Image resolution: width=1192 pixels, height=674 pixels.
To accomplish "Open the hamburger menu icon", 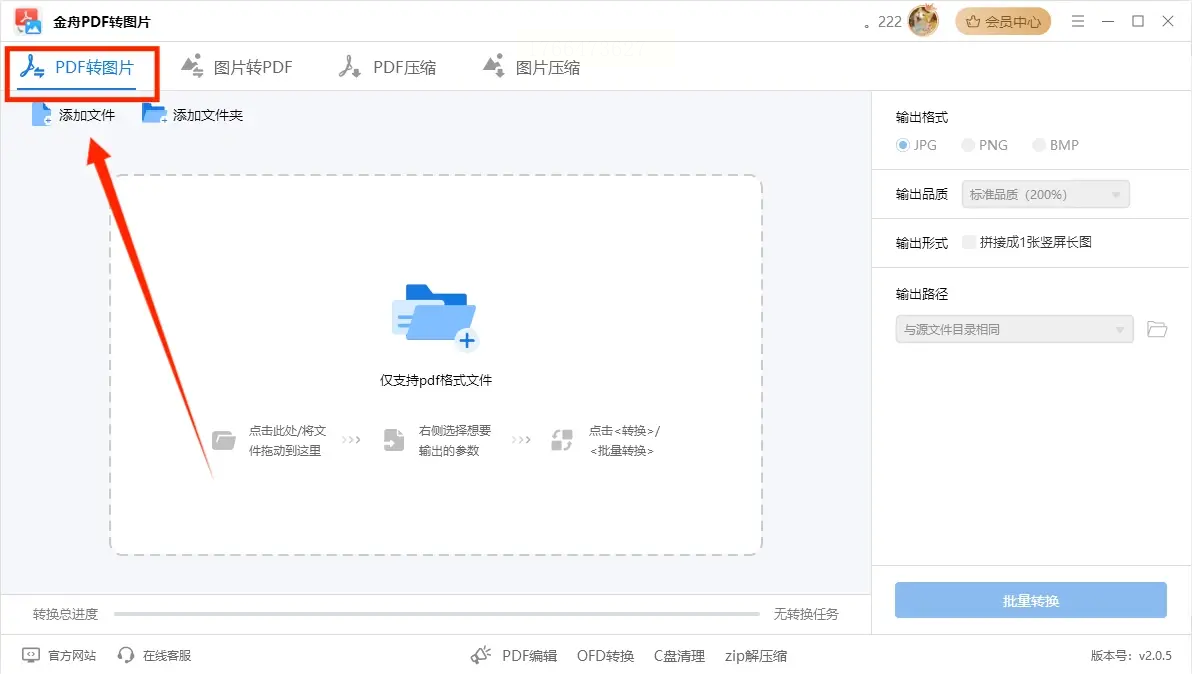I will coord(1078,21).
